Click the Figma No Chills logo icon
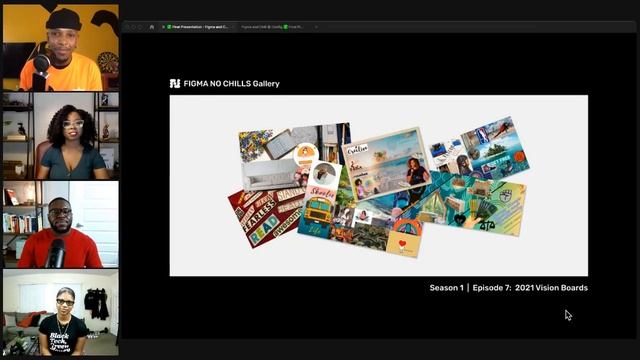Viewport: 640px width, 360px height. click(x=175, y=84)
